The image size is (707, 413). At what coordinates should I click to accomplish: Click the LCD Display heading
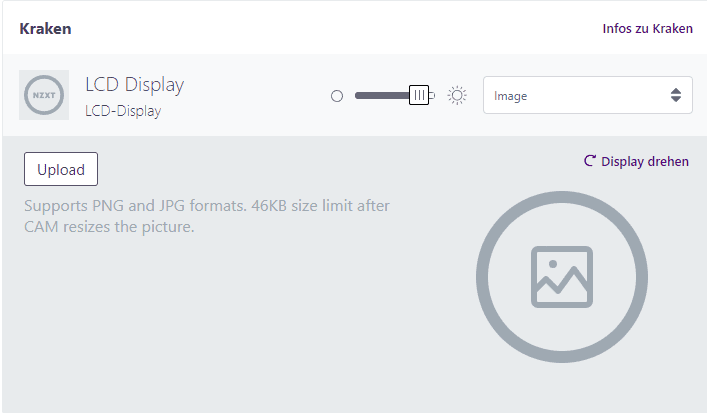[134, 85]
